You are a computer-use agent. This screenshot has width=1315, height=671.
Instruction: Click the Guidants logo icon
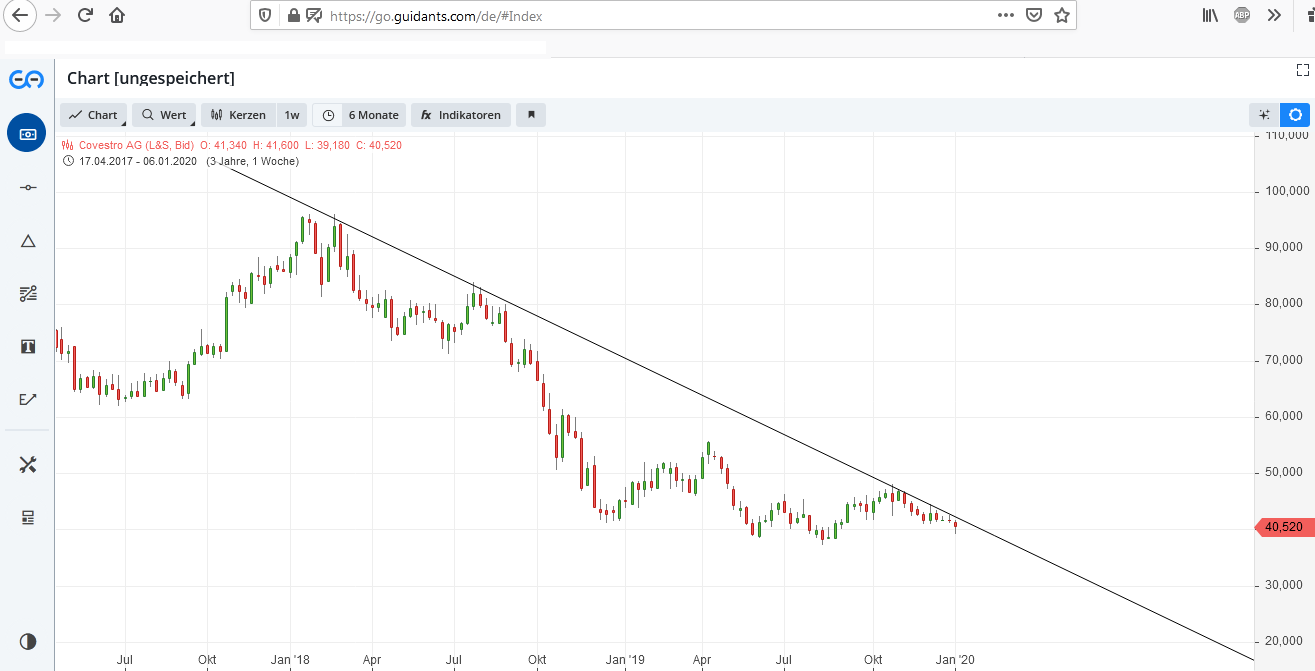coord(27,79)
